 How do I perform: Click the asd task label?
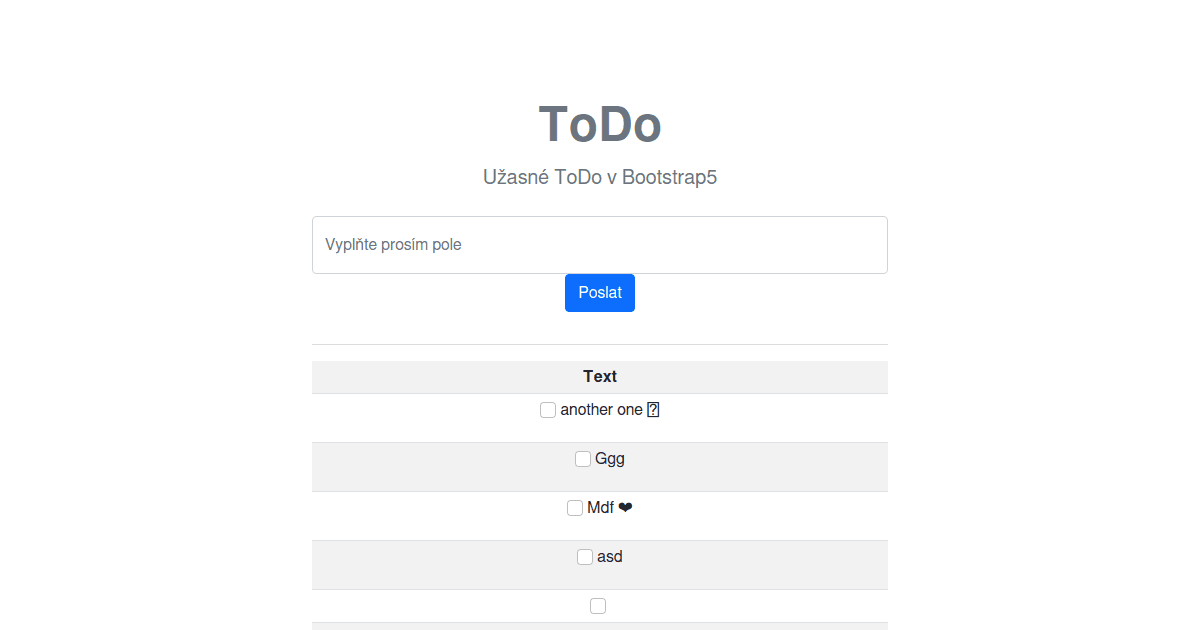click(610, 557)
